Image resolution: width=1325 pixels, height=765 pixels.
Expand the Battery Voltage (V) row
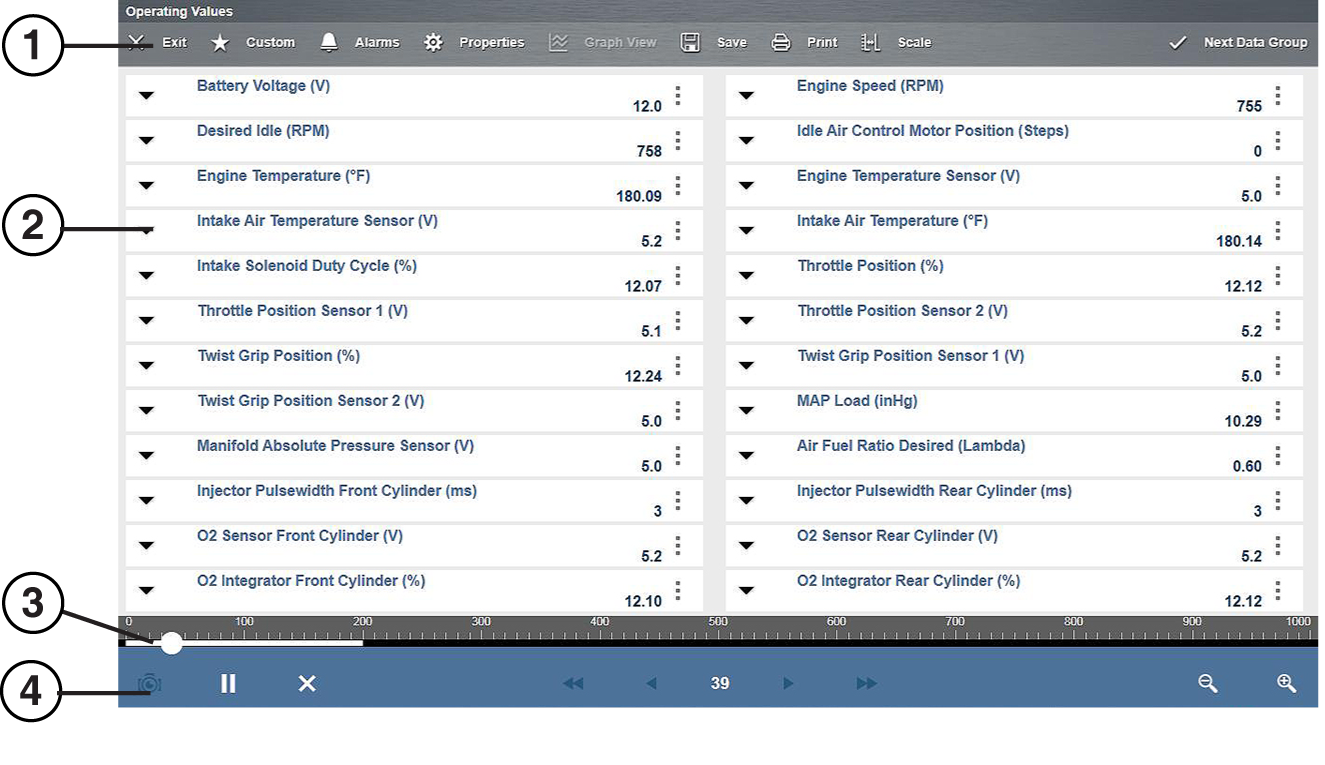click(x=147, y=96)
